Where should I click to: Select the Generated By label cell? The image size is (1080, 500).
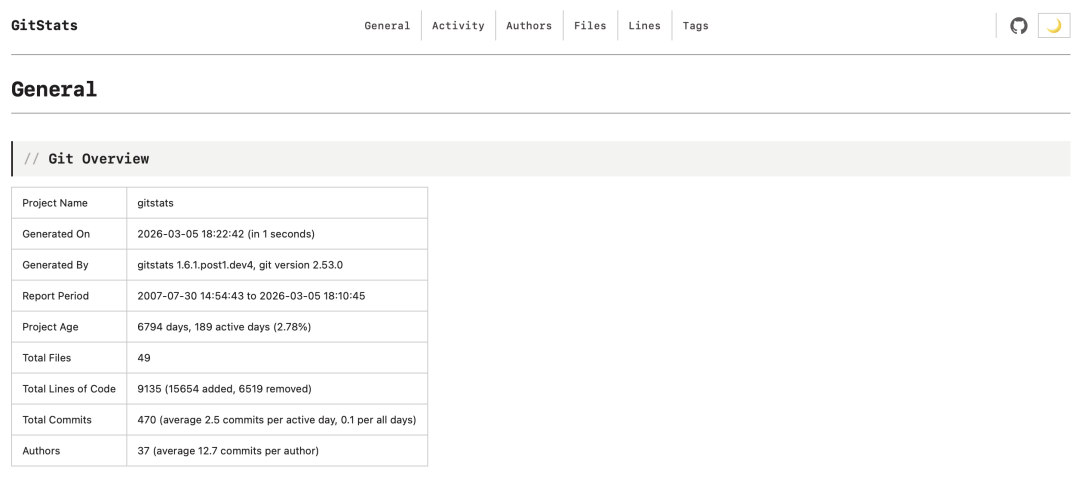69,265
